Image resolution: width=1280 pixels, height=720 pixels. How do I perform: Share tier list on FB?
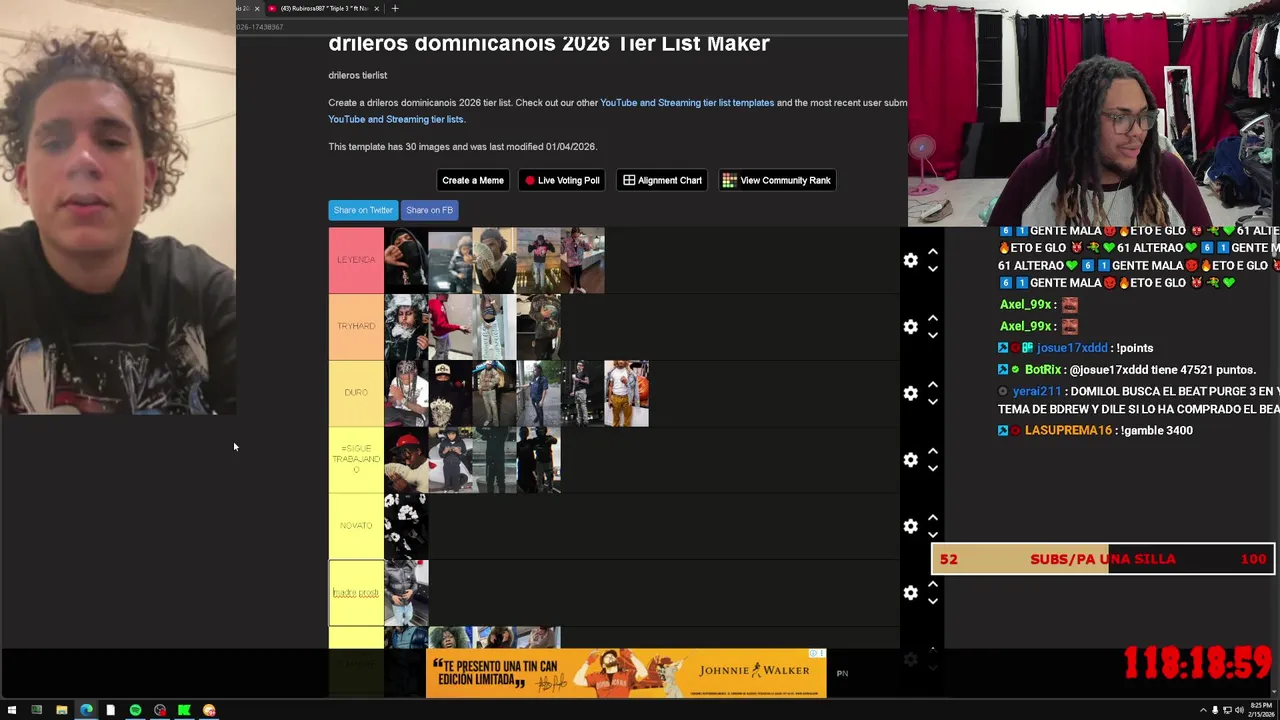tap(430, 210)
